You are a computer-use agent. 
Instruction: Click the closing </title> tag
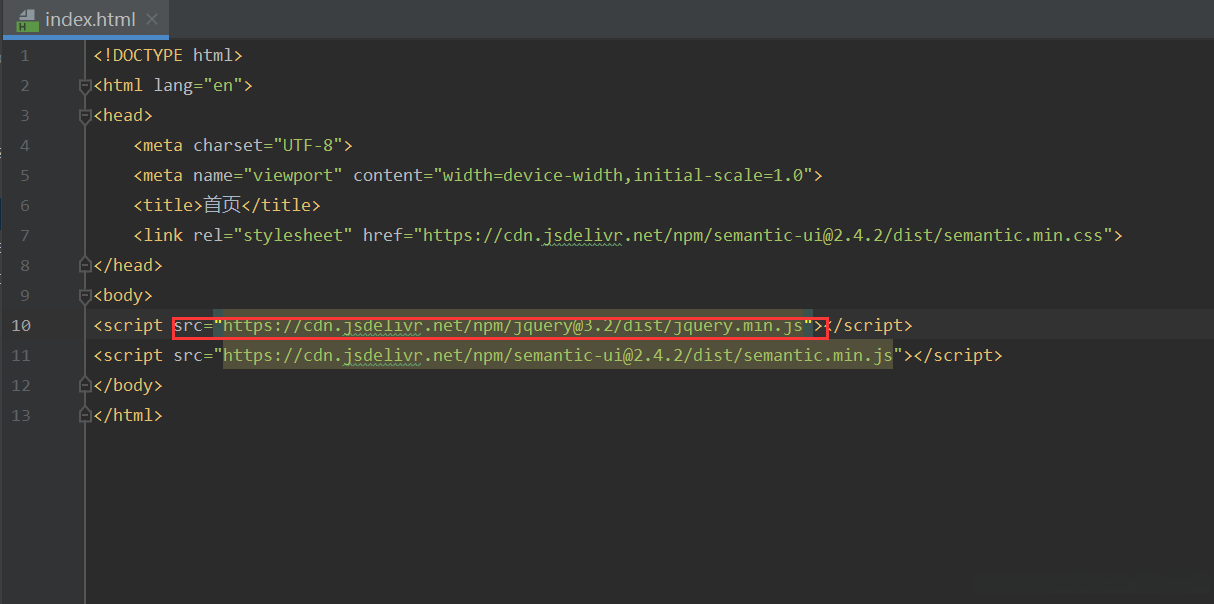282,206
